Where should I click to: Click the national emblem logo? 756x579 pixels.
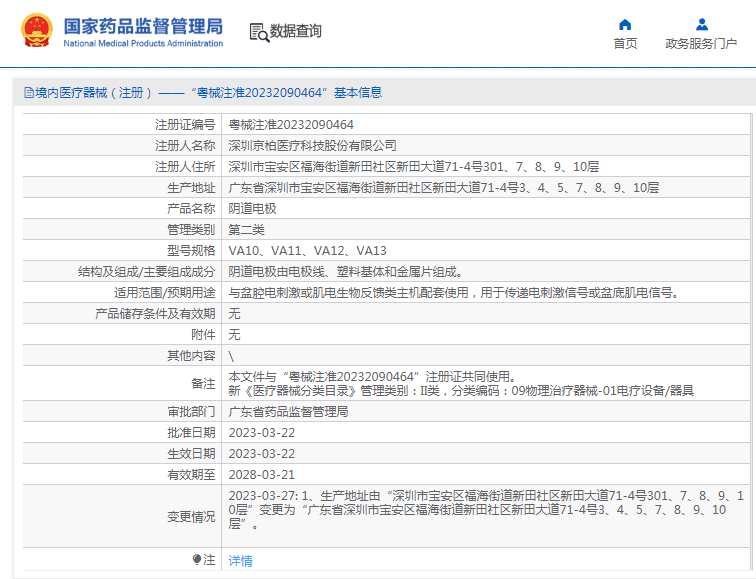click(x=37, y=30)
